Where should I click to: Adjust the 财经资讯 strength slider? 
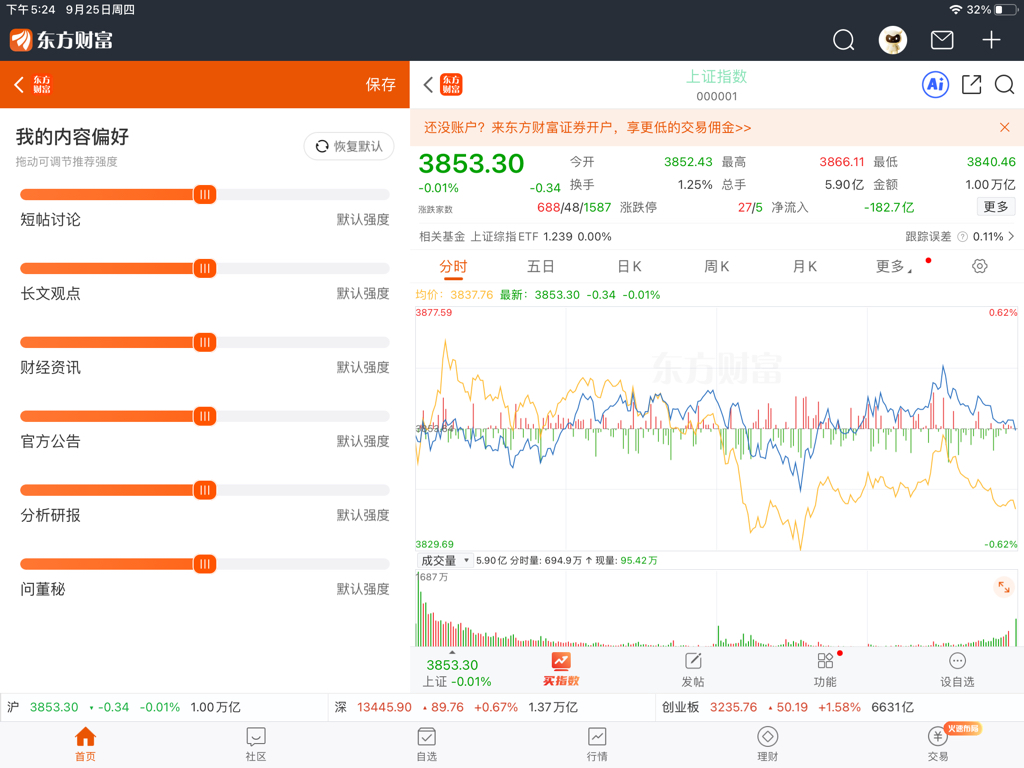pos(205,342)
